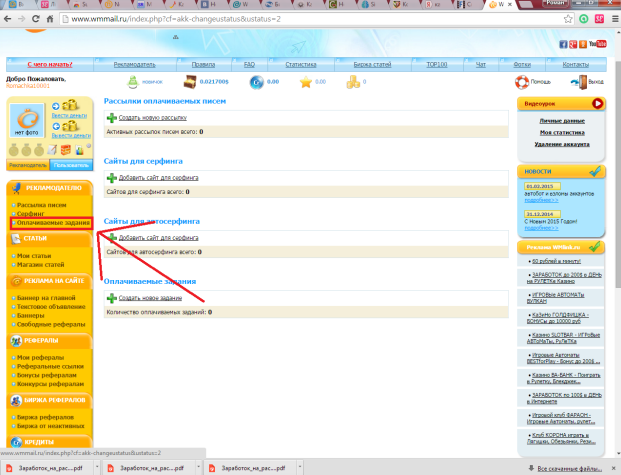
Task: Open Все скачанные файлы link
Action: tap(570, 469)
